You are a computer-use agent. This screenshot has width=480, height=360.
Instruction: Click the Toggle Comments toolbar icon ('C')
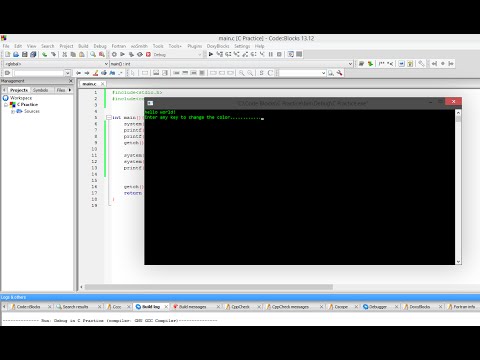(x=270, y=73)
